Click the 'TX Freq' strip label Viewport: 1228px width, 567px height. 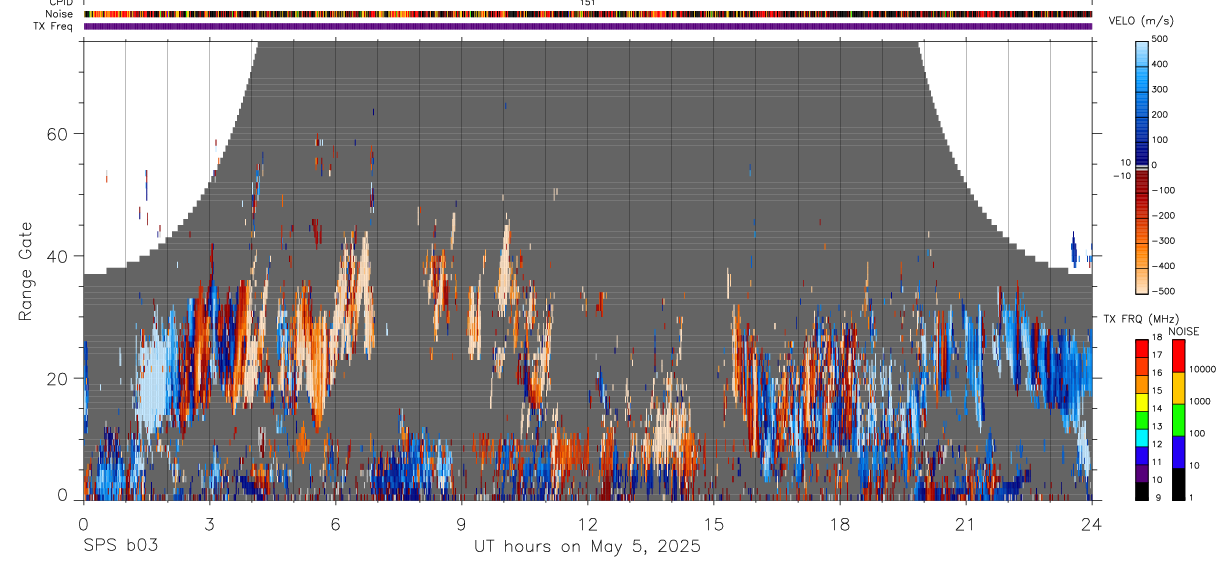55,26
